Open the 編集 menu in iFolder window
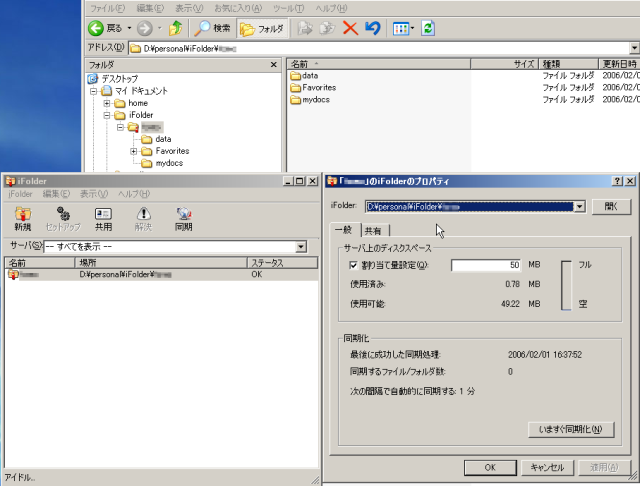 (x=57, y=193)
